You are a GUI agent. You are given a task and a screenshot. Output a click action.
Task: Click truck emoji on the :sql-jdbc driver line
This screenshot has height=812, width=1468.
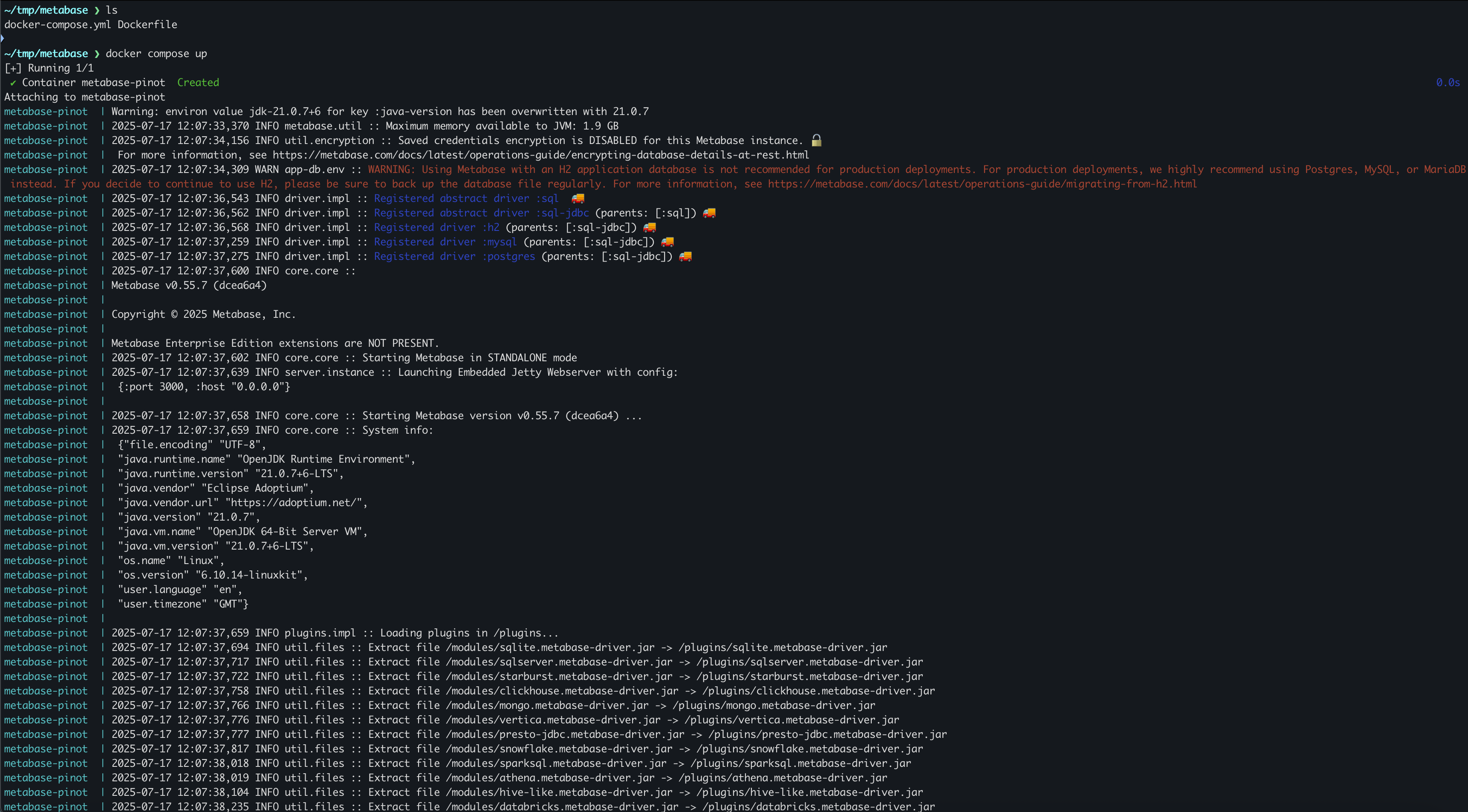tap(709, 213)
